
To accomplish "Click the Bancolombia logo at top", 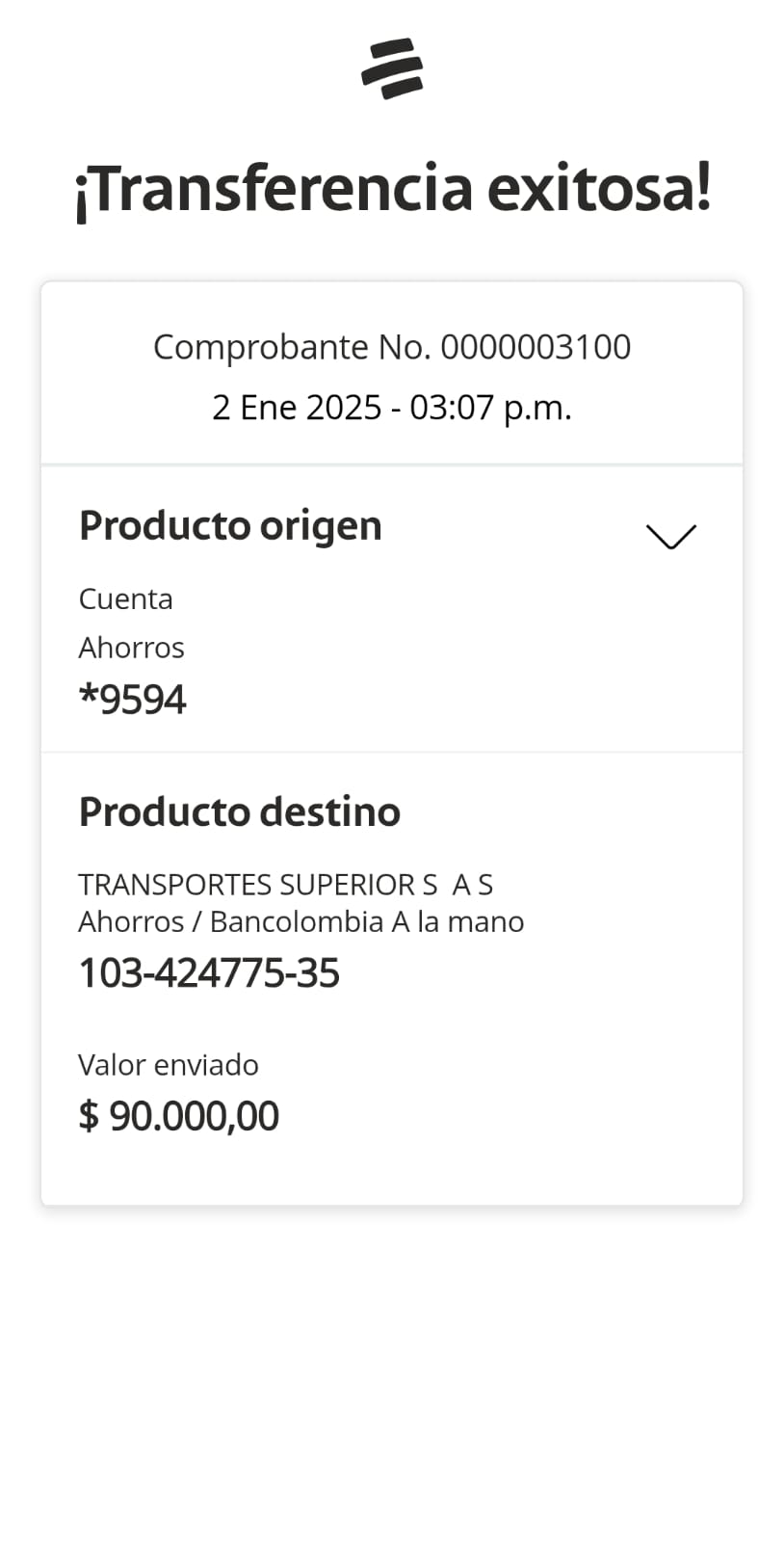I will [392, 68].
